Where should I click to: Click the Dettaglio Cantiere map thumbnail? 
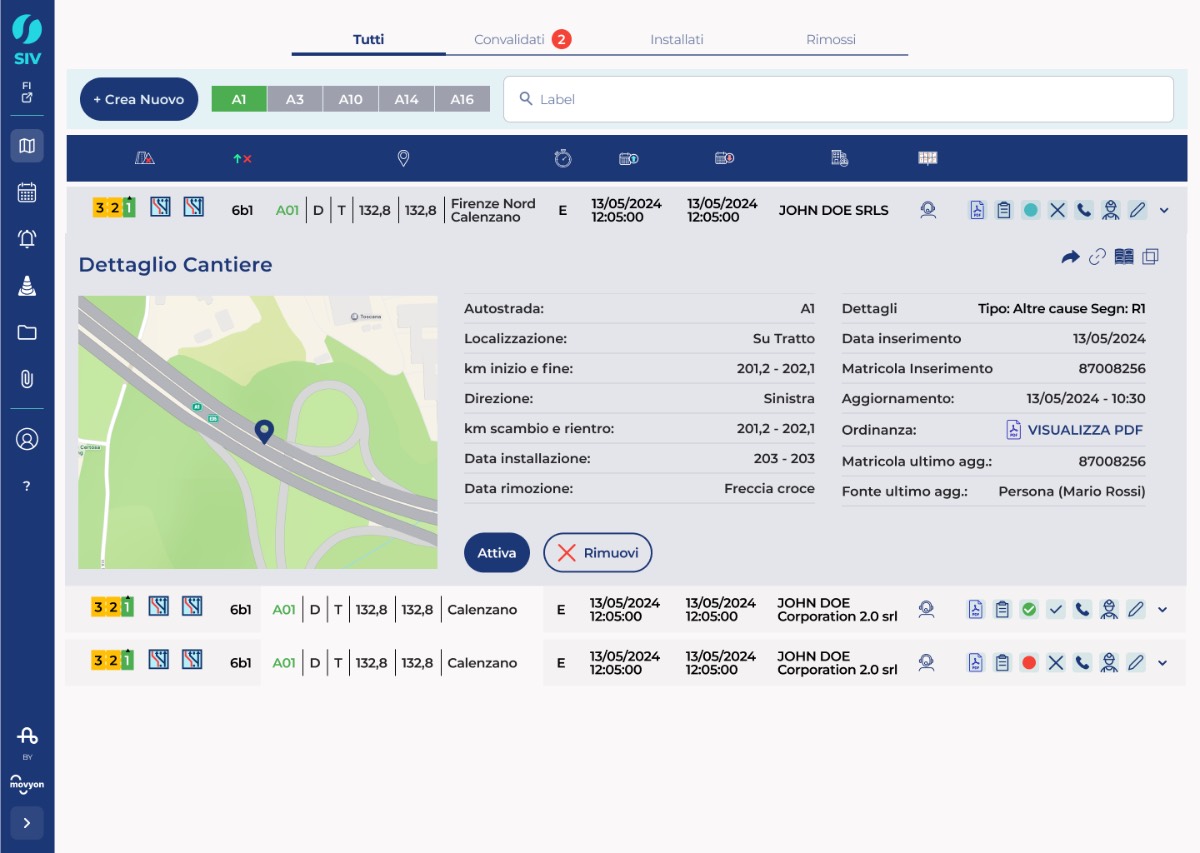click(258, 432)
